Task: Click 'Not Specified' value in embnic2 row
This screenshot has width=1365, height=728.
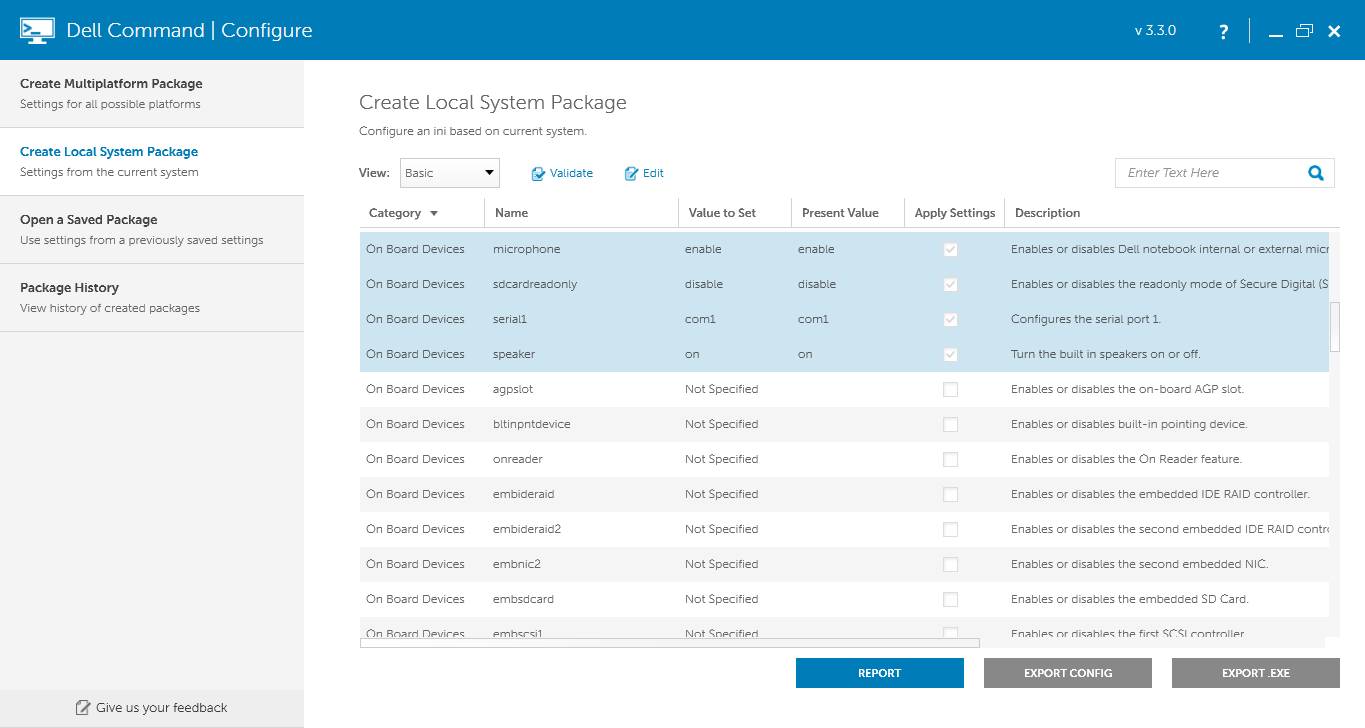Action: click(721, 565)
